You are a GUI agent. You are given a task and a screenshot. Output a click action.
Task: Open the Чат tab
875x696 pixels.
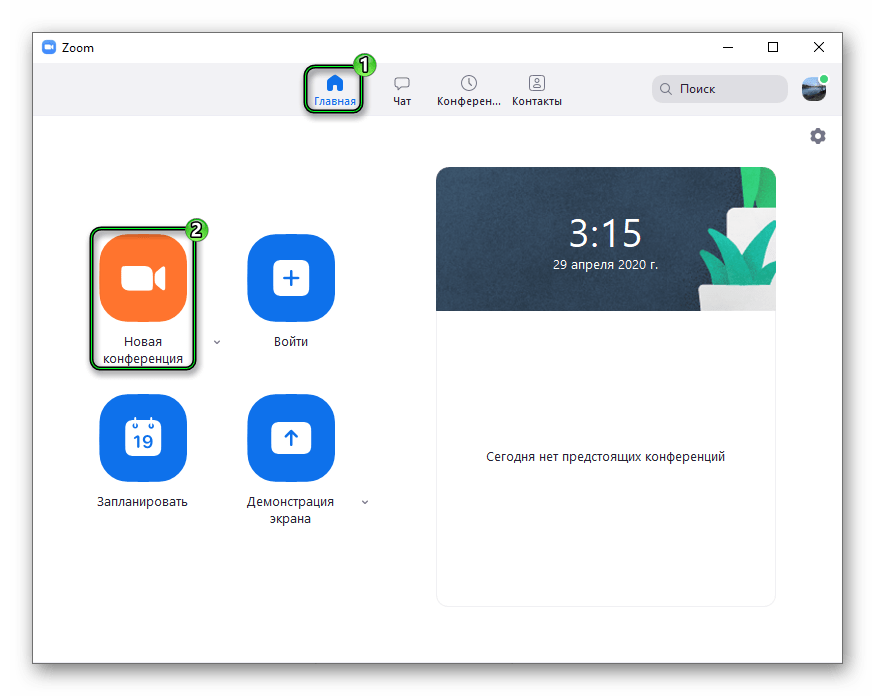pos(402,90)
